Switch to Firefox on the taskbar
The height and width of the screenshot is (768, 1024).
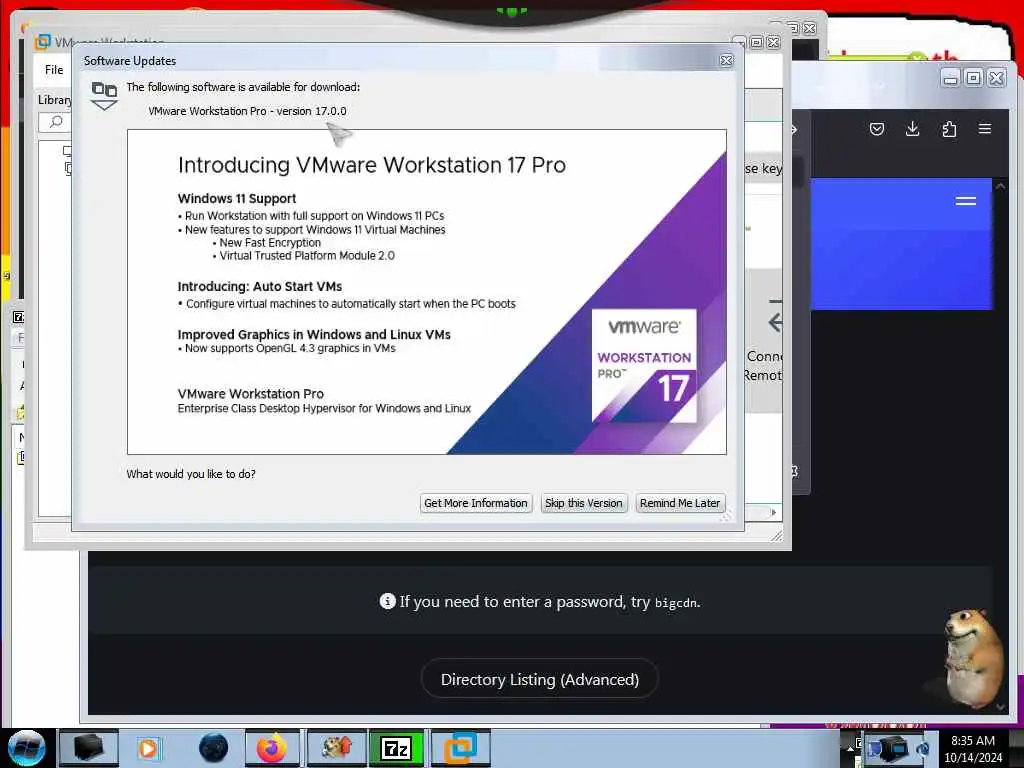[x=272, y=748]
